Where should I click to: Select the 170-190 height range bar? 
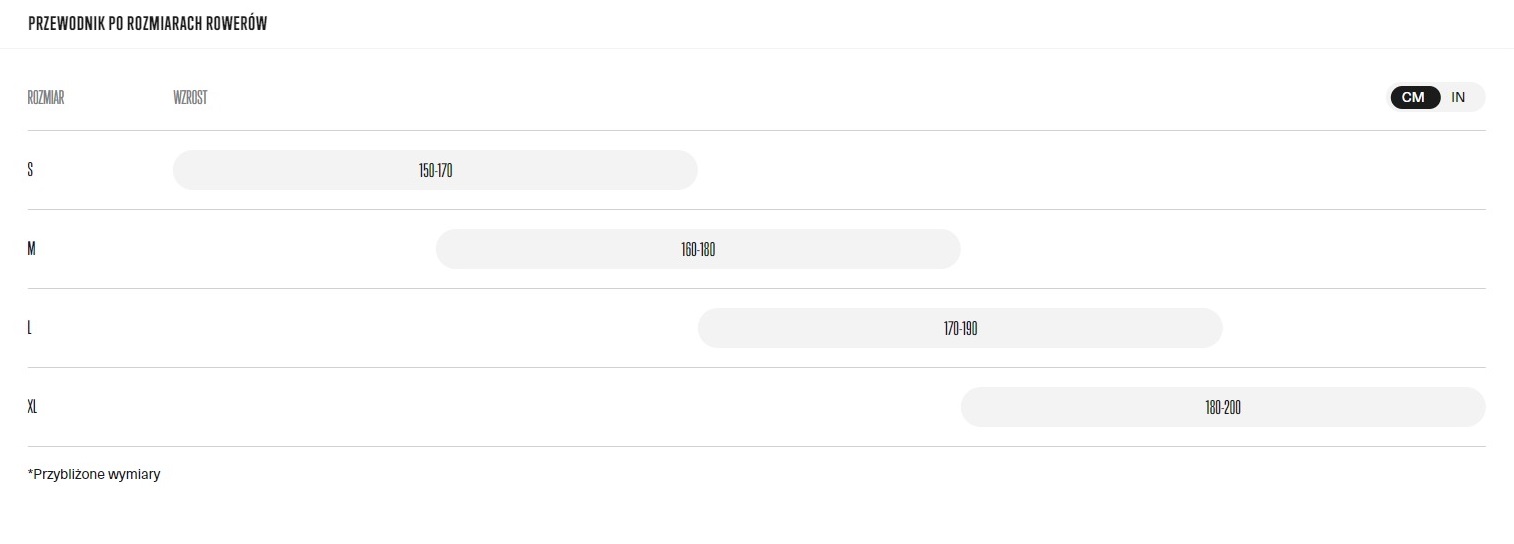coord(960,328)
